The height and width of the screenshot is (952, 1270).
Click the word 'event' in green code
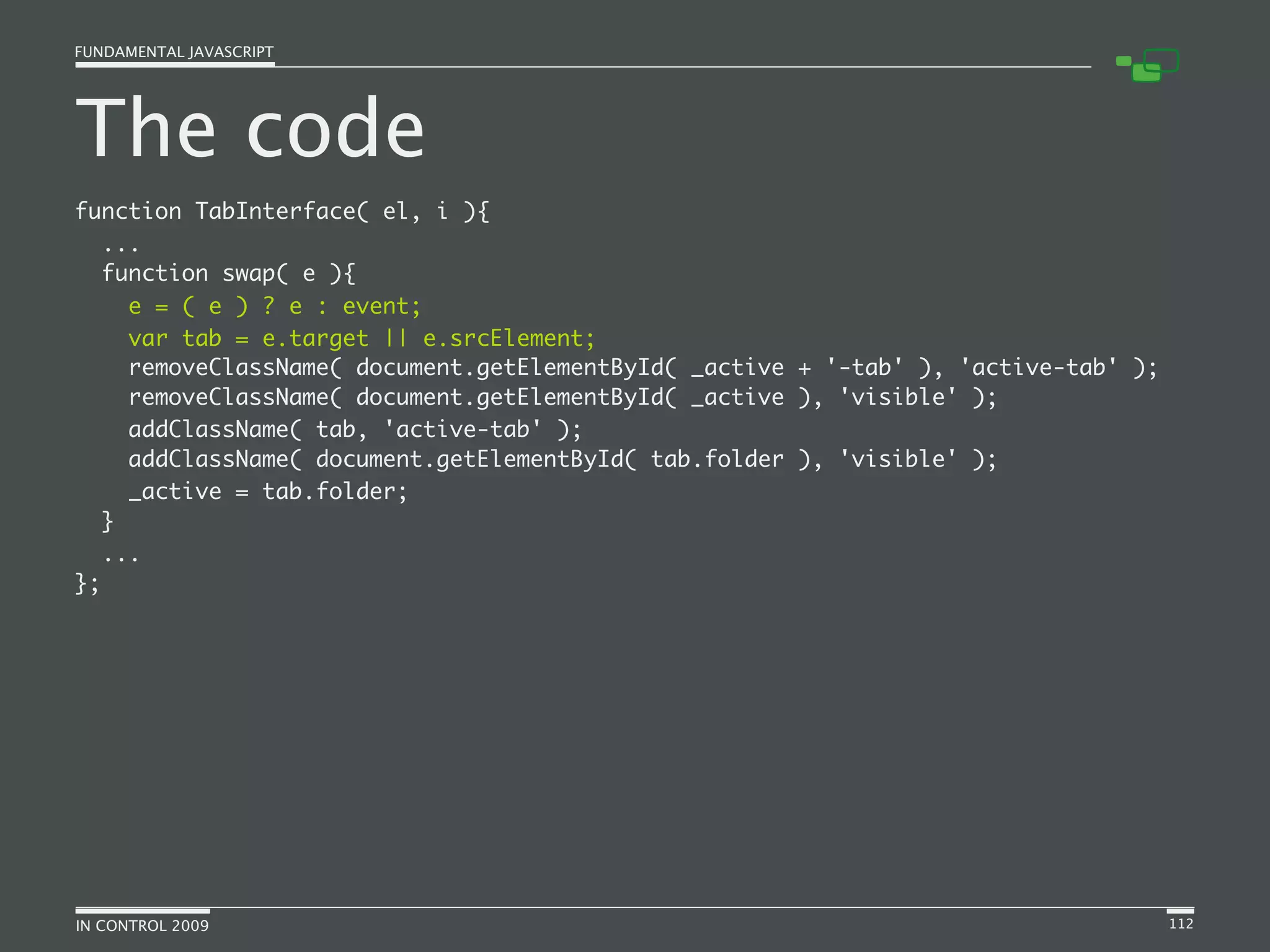coord(376,306)
